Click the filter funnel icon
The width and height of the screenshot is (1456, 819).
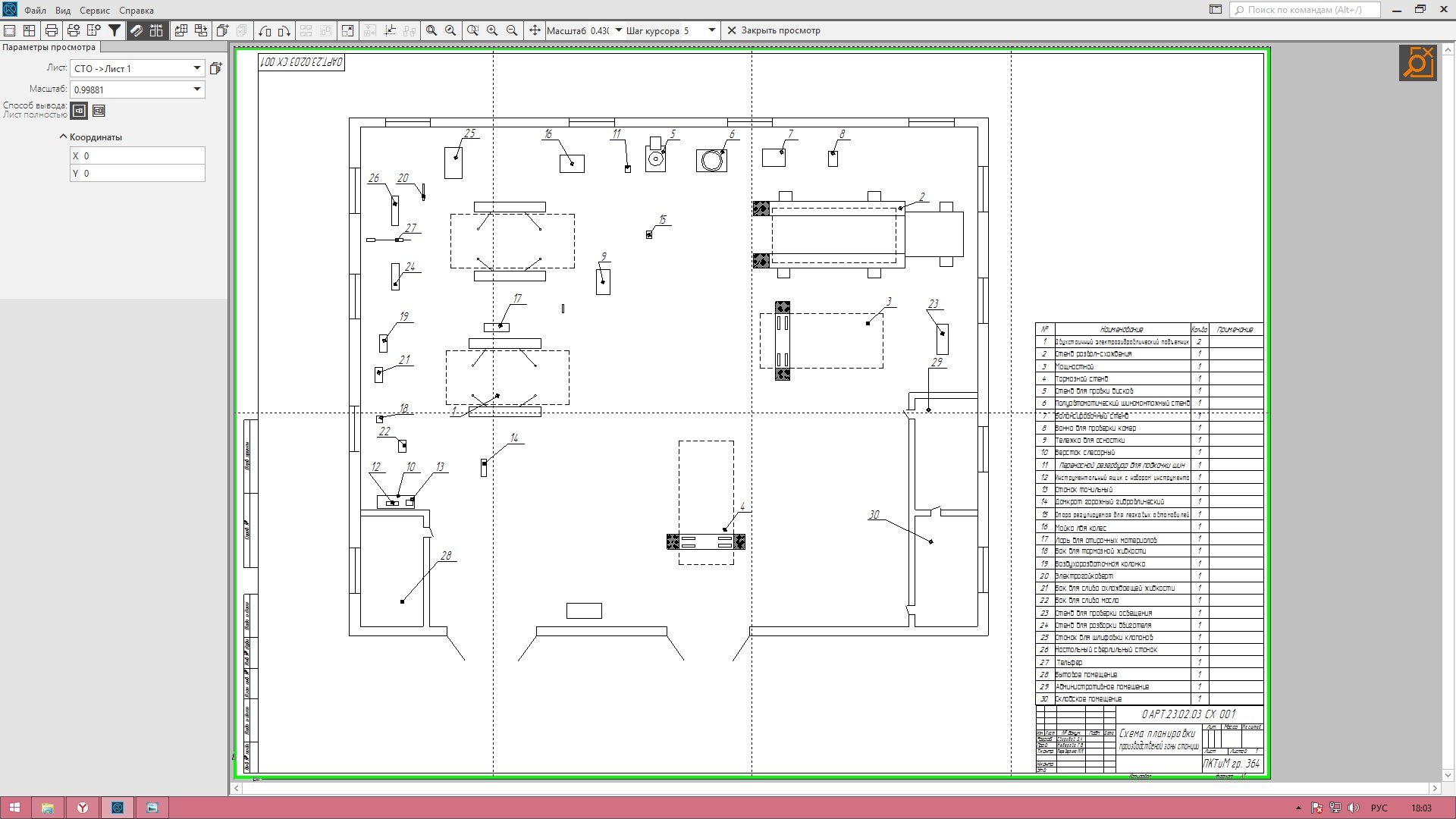coord(115,30)
